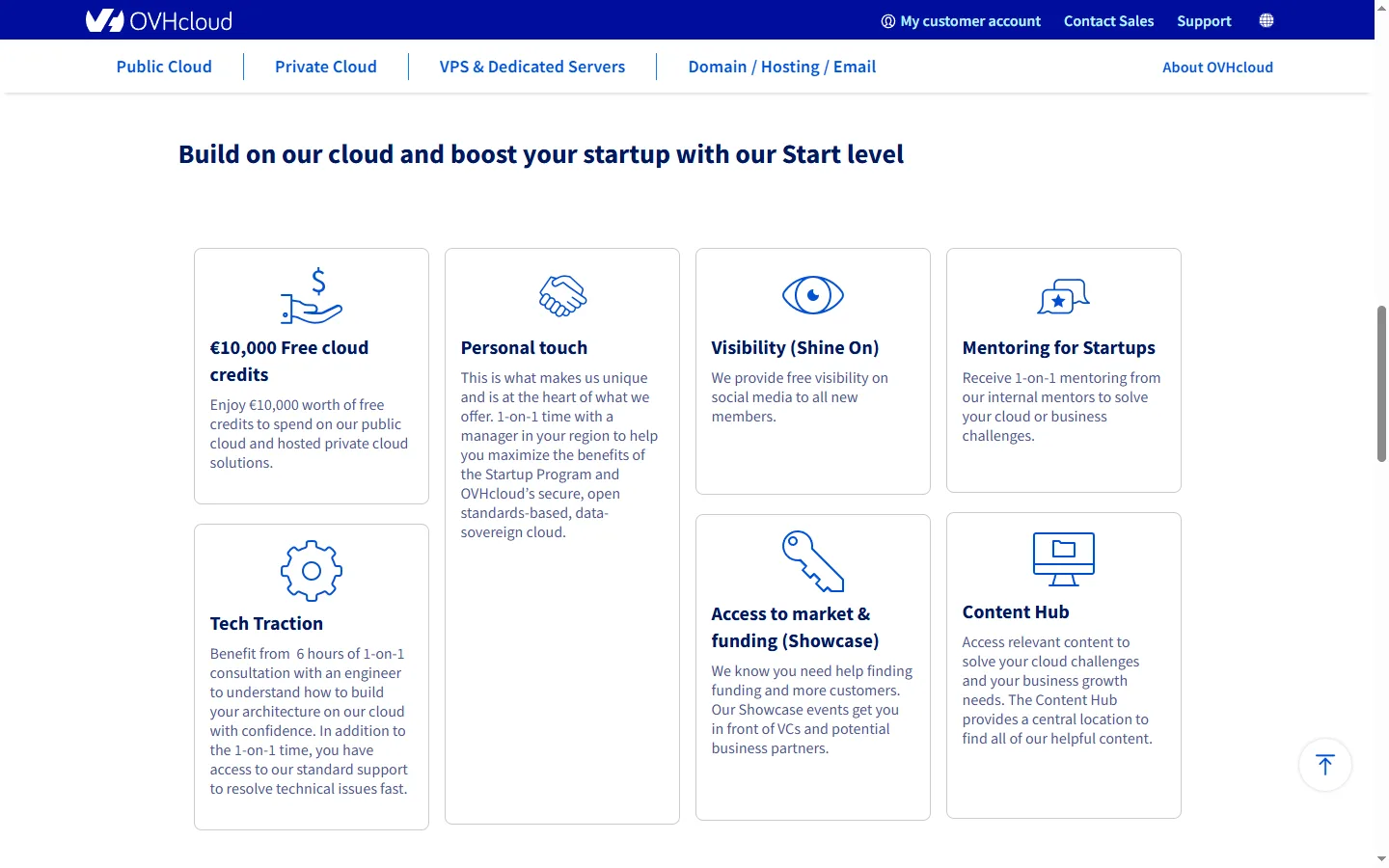Click the 'Access relevant content' paragraph
The image size is (1389, 868).
tap(1057, 691)
